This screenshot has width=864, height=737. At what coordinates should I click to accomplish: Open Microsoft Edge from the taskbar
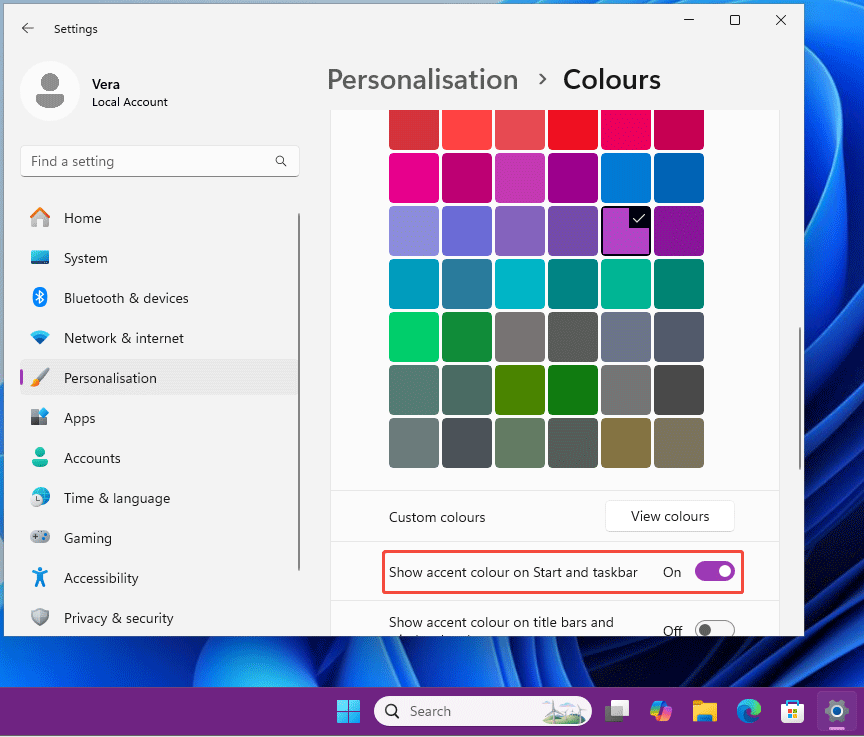click(x=749, y=711)
